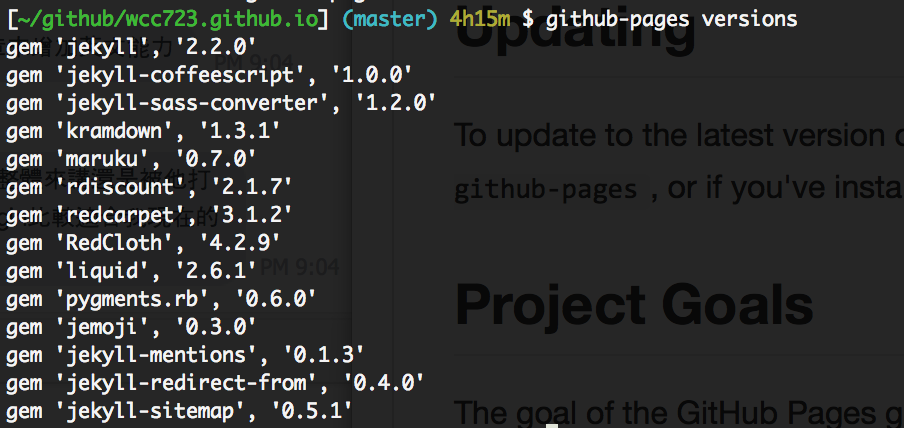
Task: Click the 'github-pages' inline code in background page
Action: [545, 190]
